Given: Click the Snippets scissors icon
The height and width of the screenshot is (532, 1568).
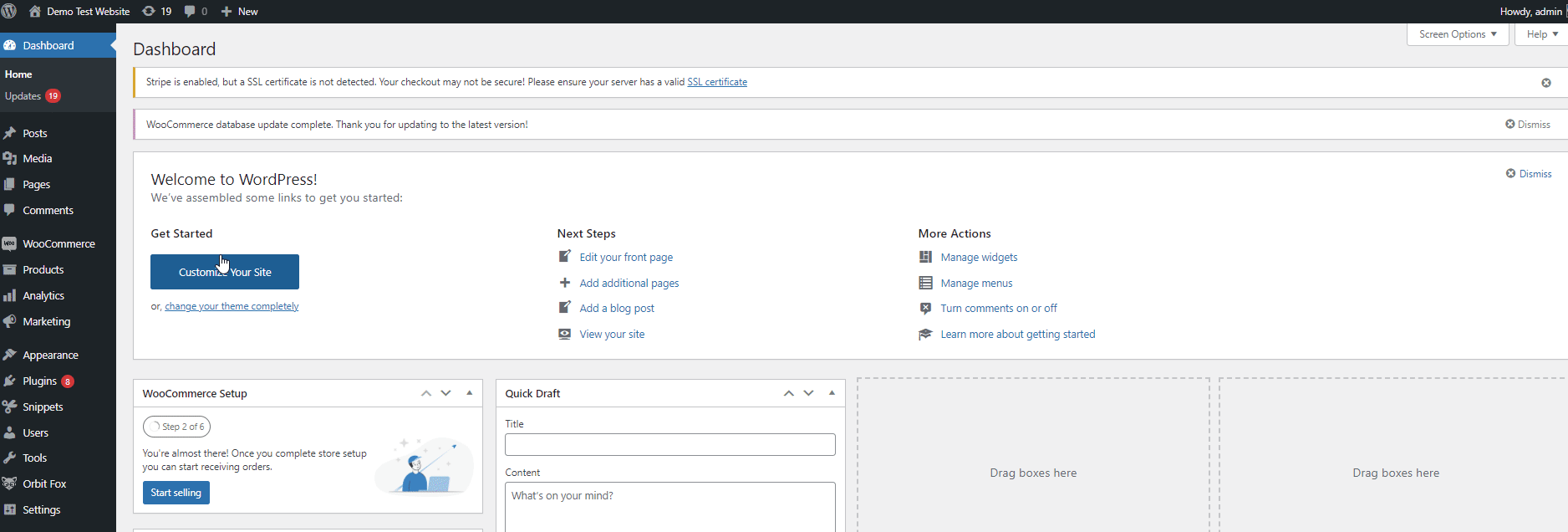Looking at the screenshot, I should point(10,407).
